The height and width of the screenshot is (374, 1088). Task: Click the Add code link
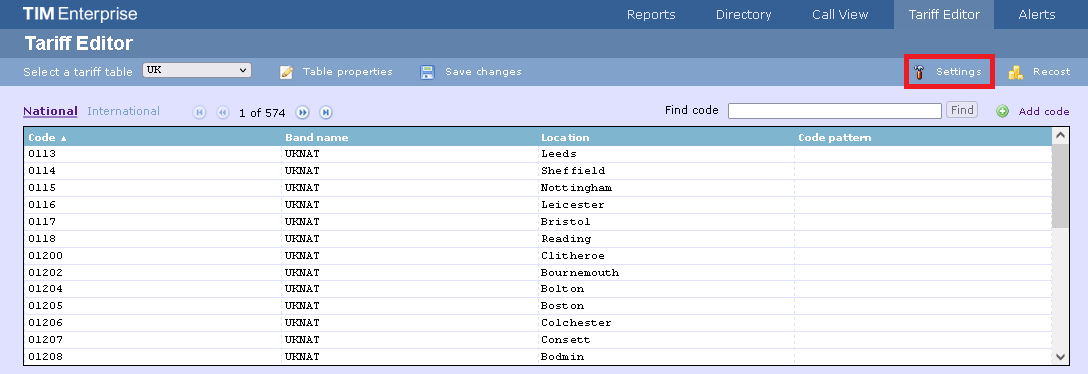coord(1044,111)
